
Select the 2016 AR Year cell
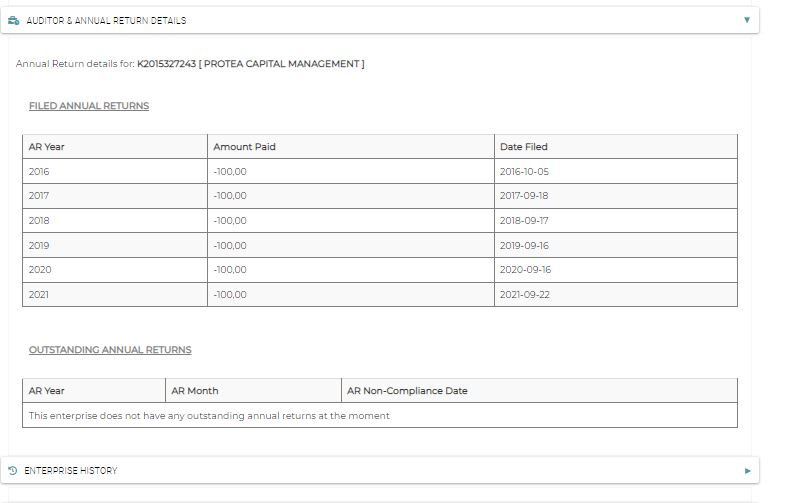point(39,171)
